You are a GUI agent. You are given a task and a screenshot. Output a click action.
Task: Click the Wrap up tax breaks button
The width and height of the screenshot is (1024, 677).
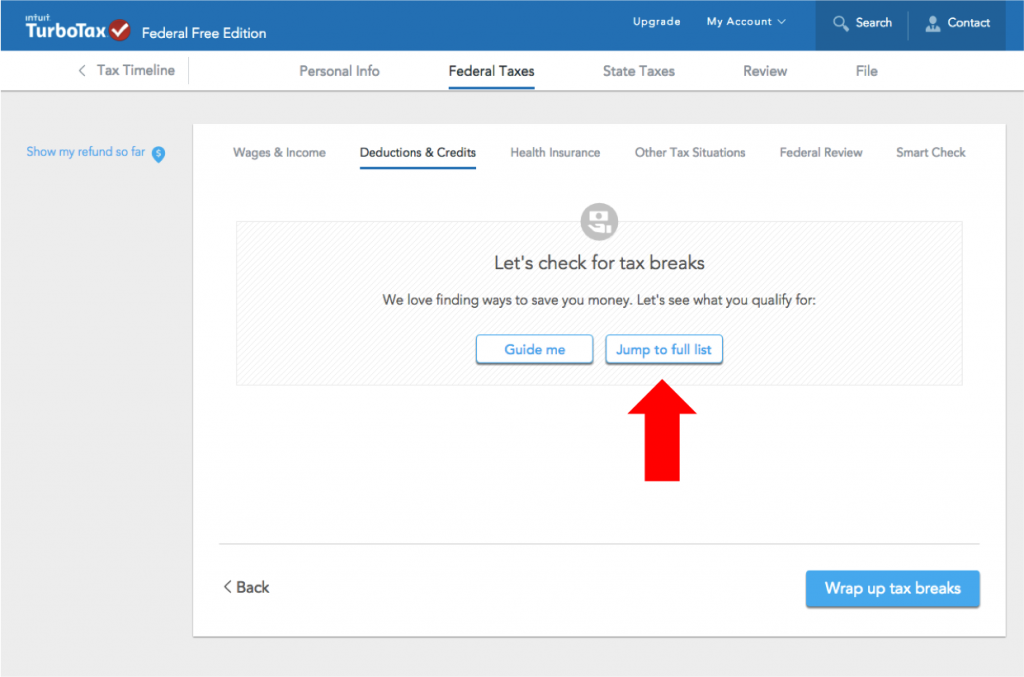(x=892, y=588)
